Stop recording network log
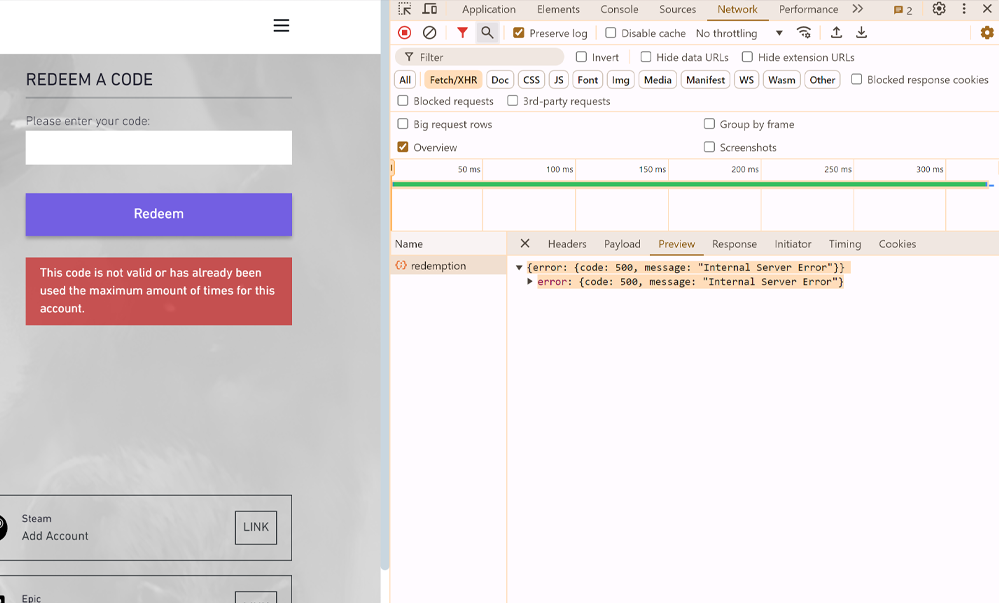Viewport: 999px width, 603px height. click(x=405, y=33)
